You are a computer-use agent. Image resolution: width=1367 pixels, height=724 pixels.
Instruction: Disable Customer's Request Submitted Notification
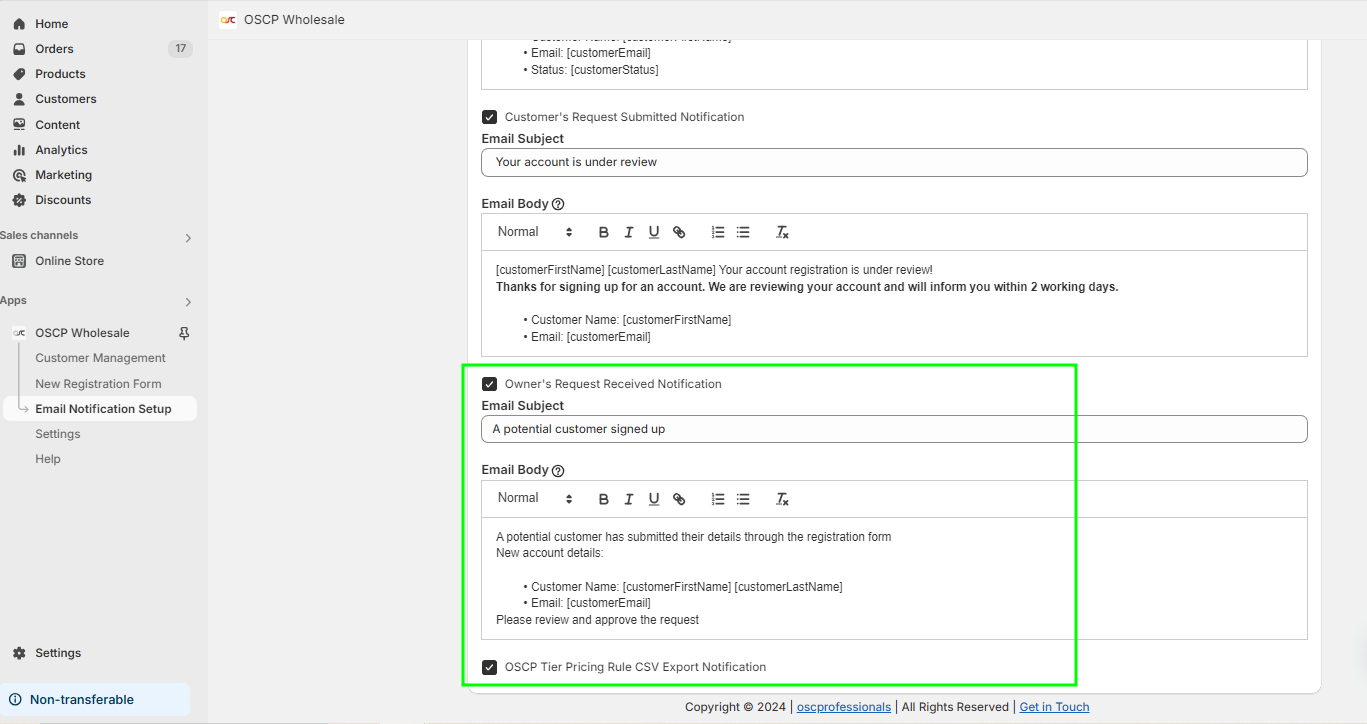(x=489, y=117)
